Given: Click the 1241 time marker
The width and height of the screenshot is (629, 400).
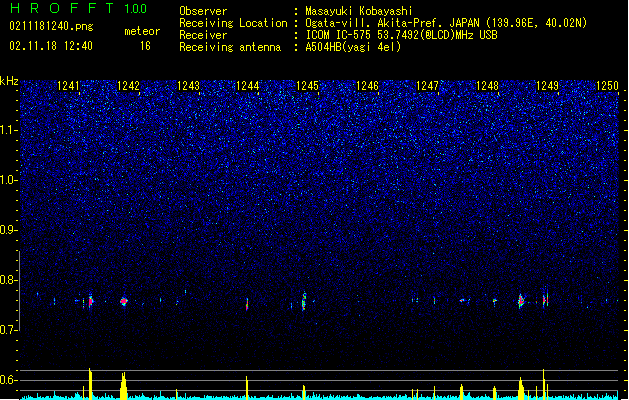Looking at the screenshot, I should pos(69,85).
